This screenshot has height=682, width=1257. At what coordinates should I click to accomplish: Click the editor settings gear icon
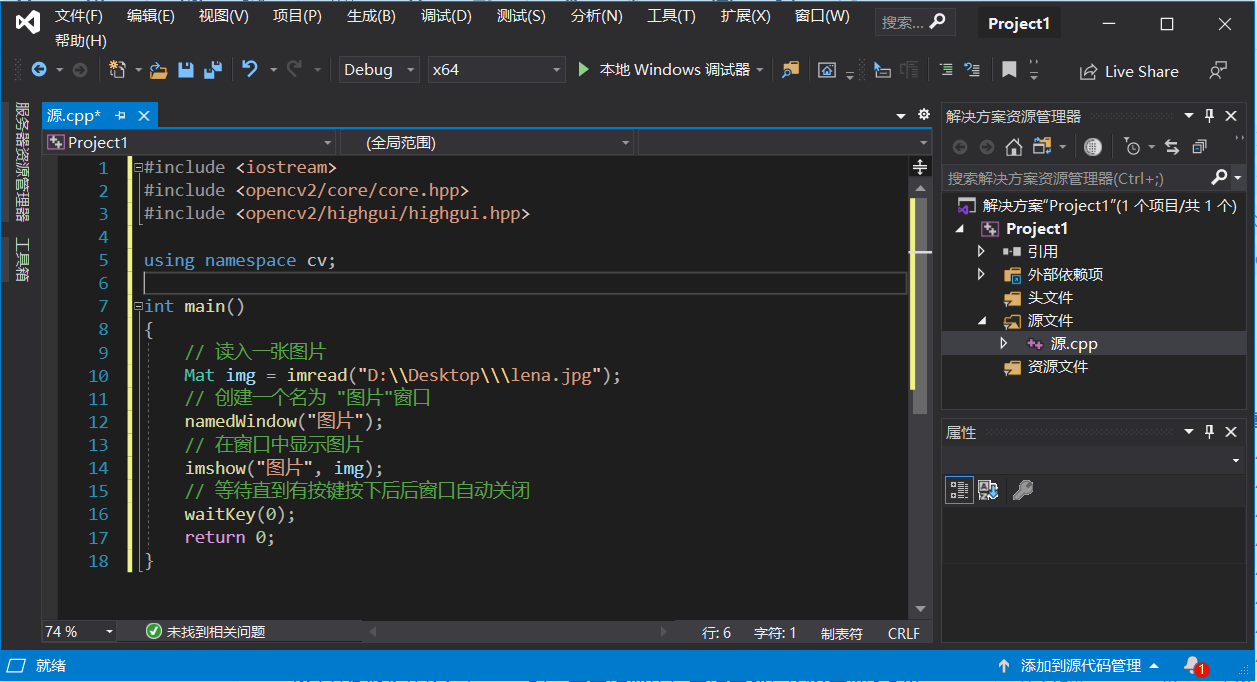pyautogui.click(x=924, y=115)
